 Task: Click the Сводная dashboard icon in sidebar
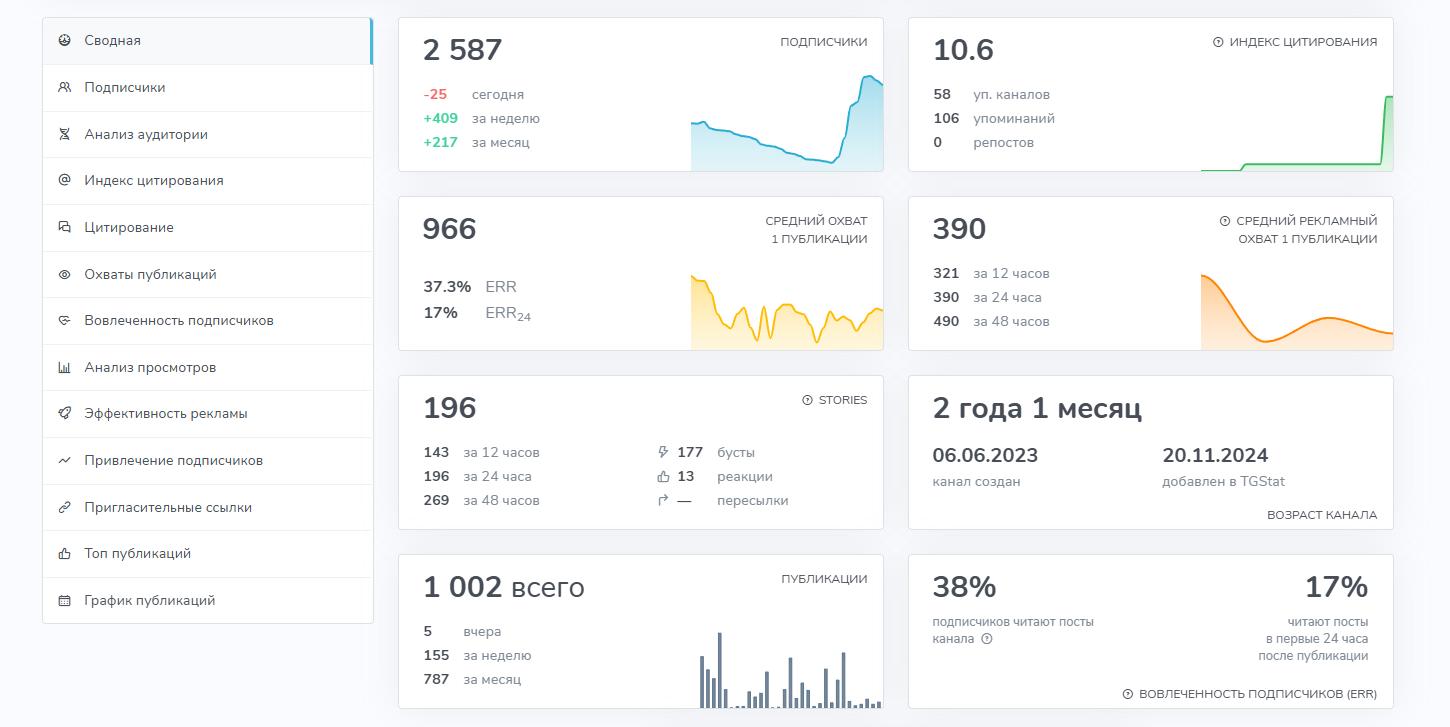64,41
